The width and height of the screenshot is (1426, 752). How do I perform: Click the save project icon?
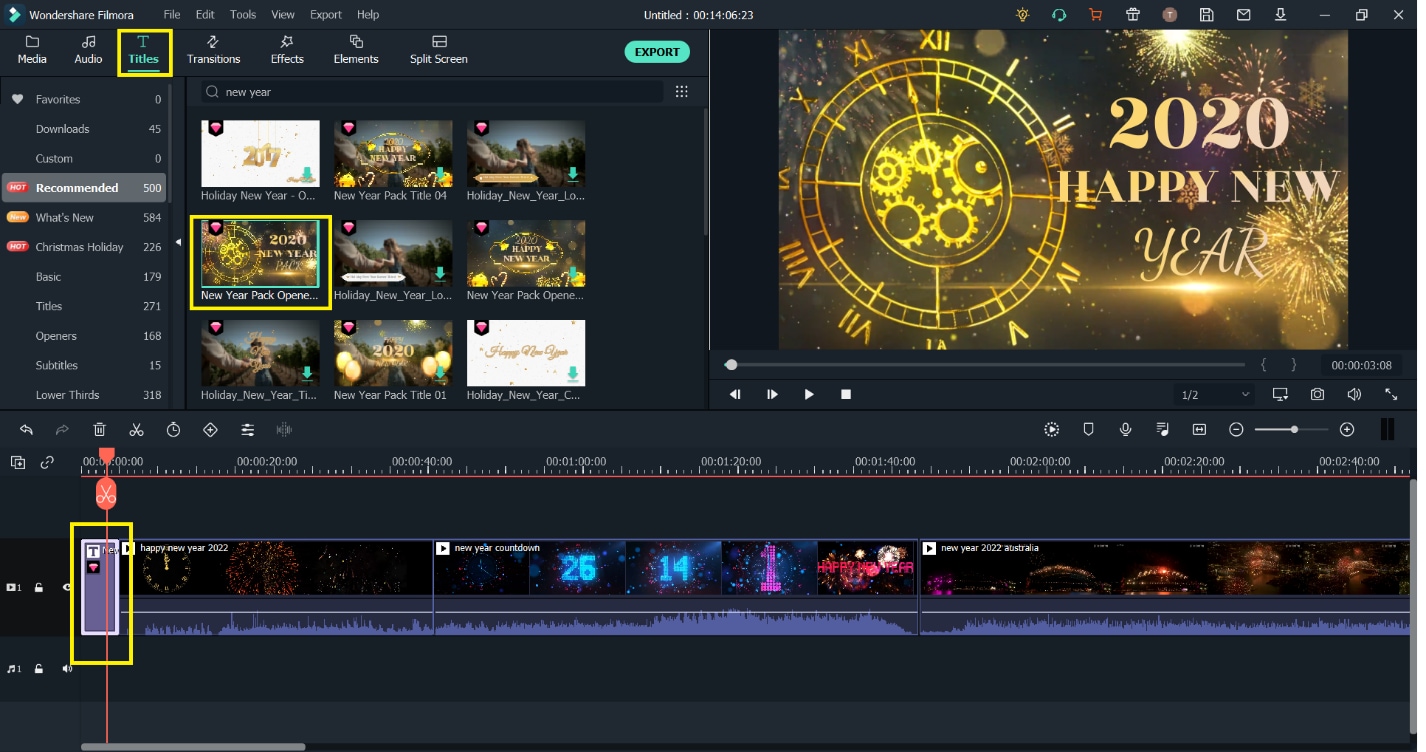(1207, 15)
